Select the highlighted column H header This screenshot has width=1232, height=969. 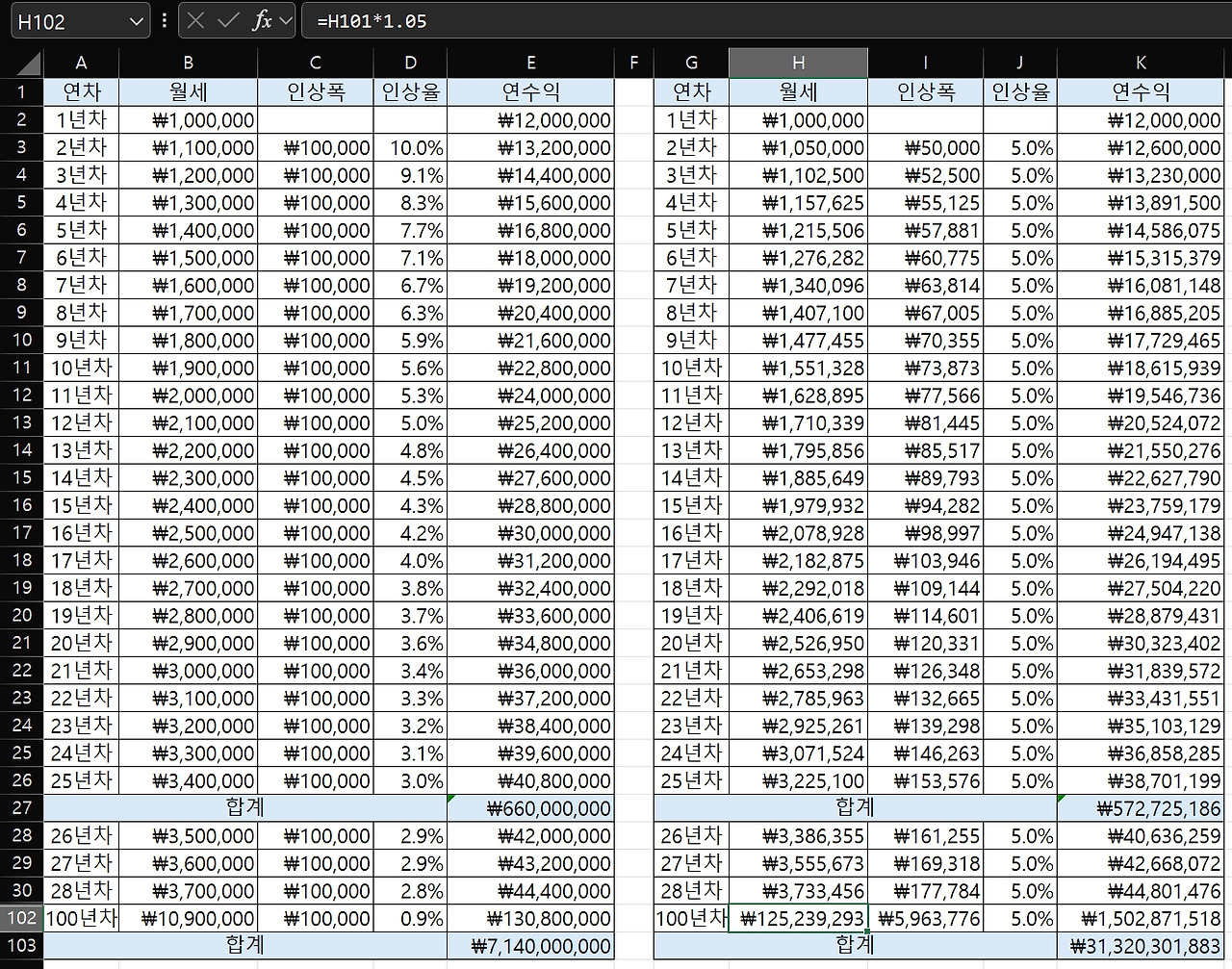pos(798,64)
